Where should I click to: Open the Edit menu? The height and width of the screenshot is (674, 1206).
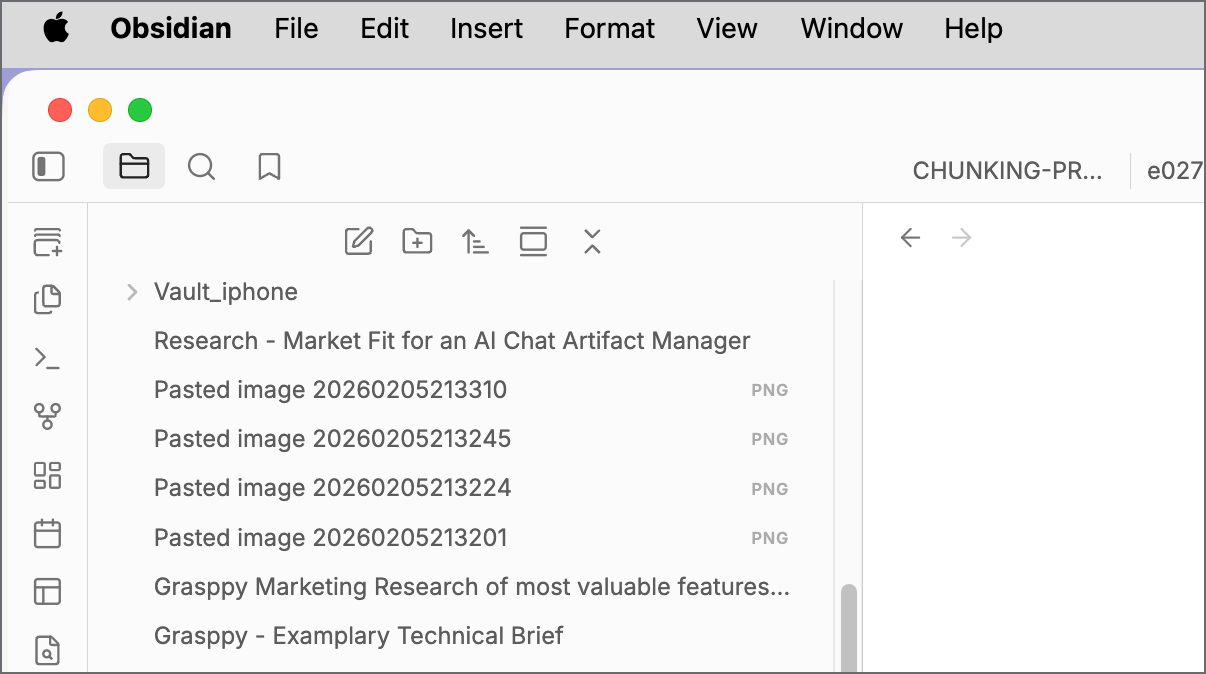coord(385,28)
